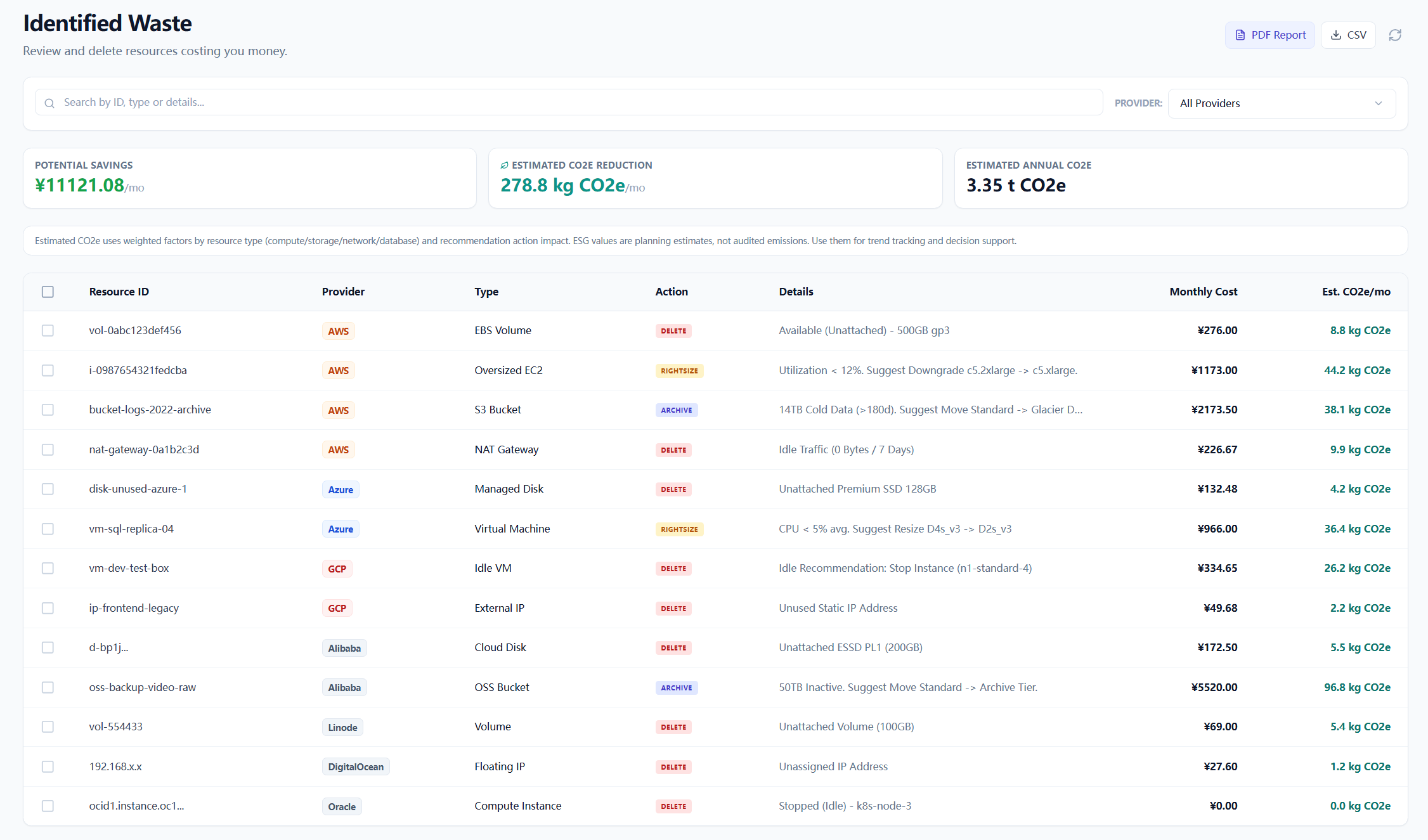Click the search magnifier icon
Viewport: 1428px width, 840px height.
49,103
